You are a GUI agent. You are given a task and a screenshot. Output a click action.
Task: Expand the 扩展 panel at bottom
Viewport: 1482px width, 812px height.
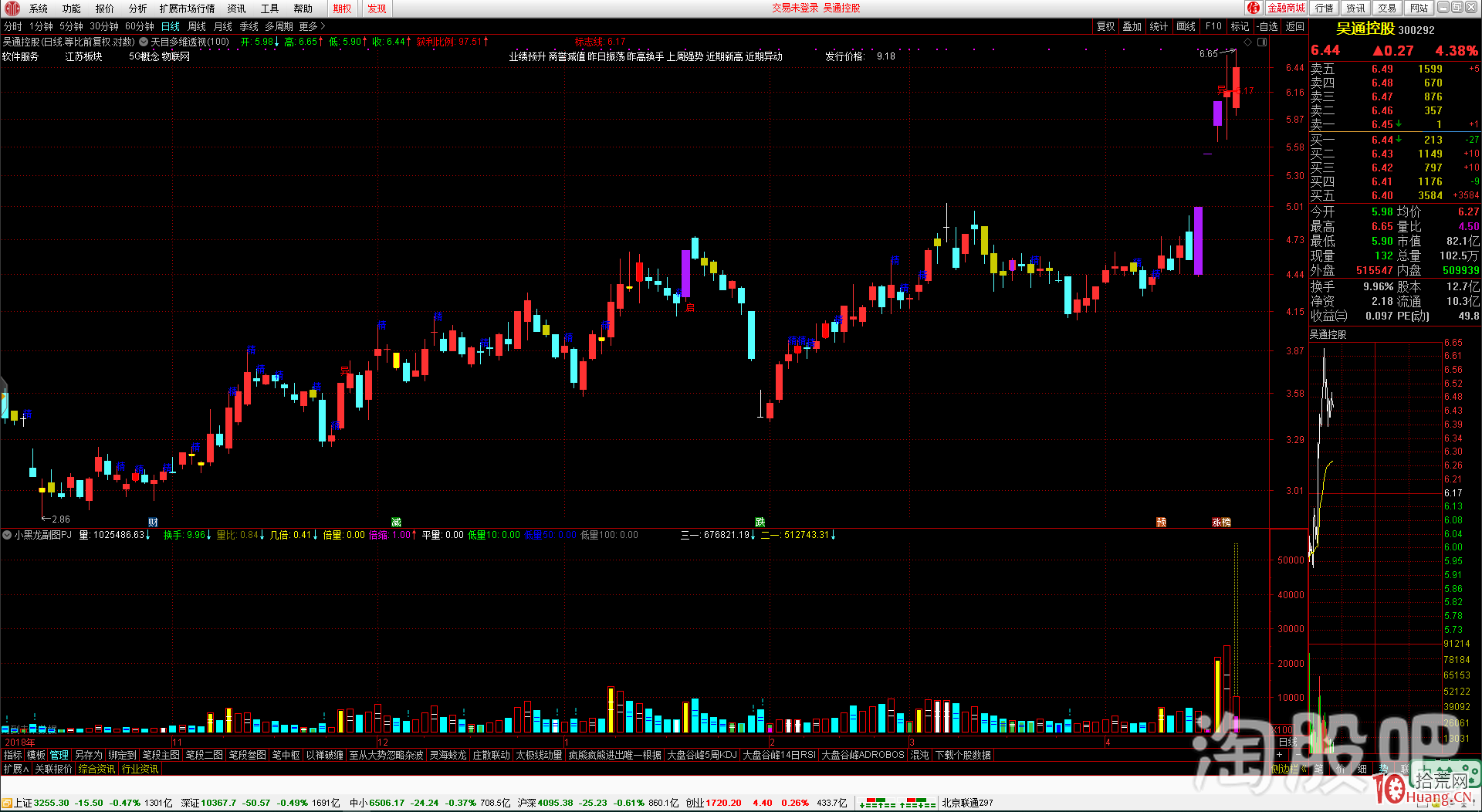(15, 769)
